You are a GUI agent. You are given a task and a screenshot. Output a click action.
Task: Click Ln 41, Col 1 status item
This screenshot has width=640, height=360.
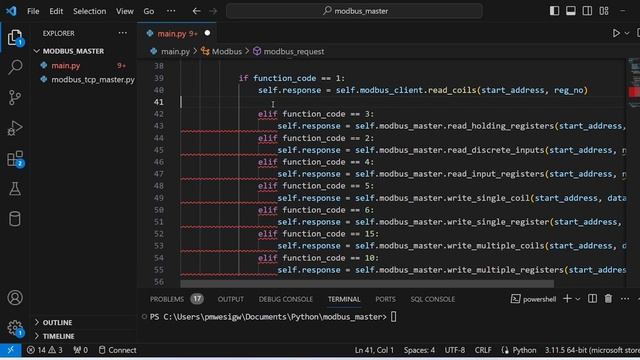374,350
